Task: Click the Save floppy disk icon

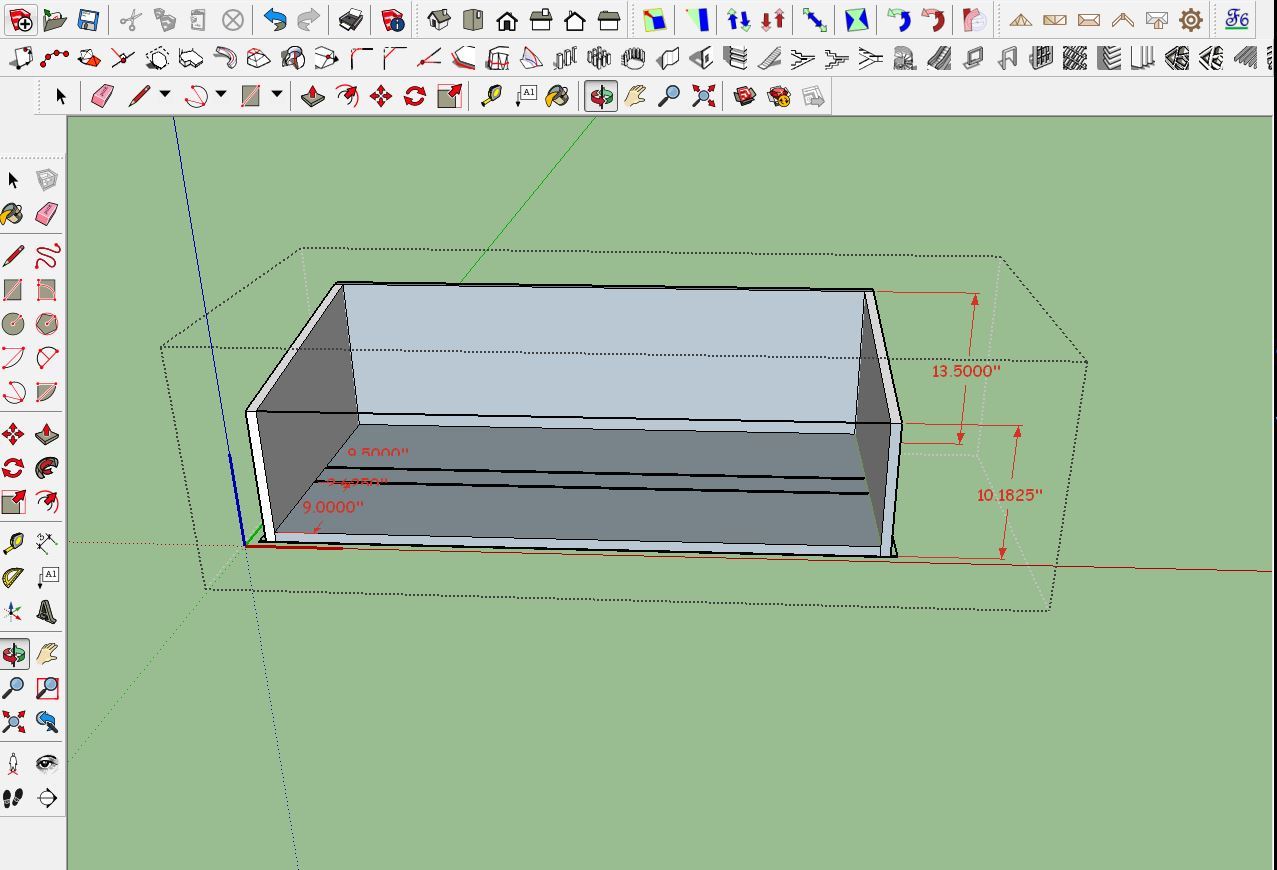Action: [x=88, y=20]
